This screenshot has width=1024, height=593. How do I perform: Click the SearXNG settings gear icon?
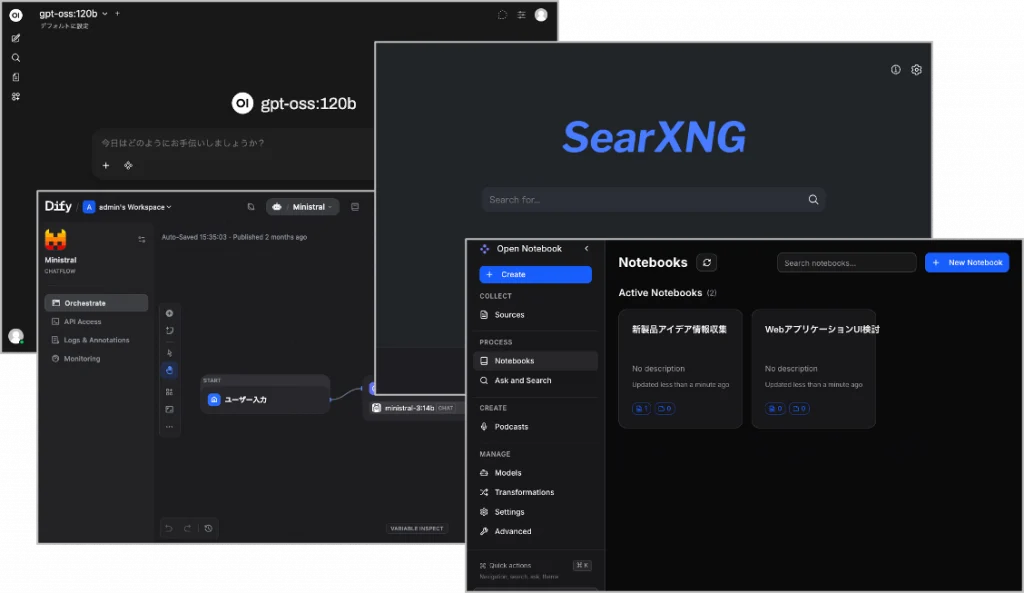(916, 70)
